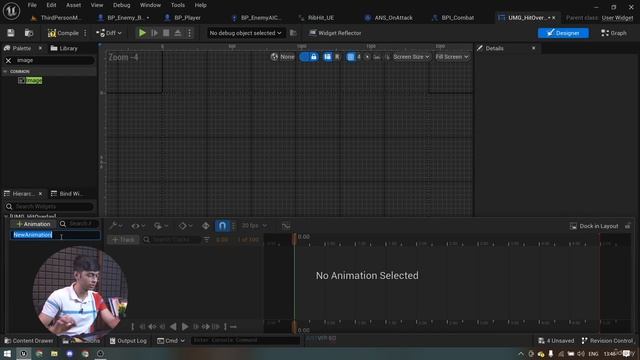Open Revision Control

[x=607, y=340]
